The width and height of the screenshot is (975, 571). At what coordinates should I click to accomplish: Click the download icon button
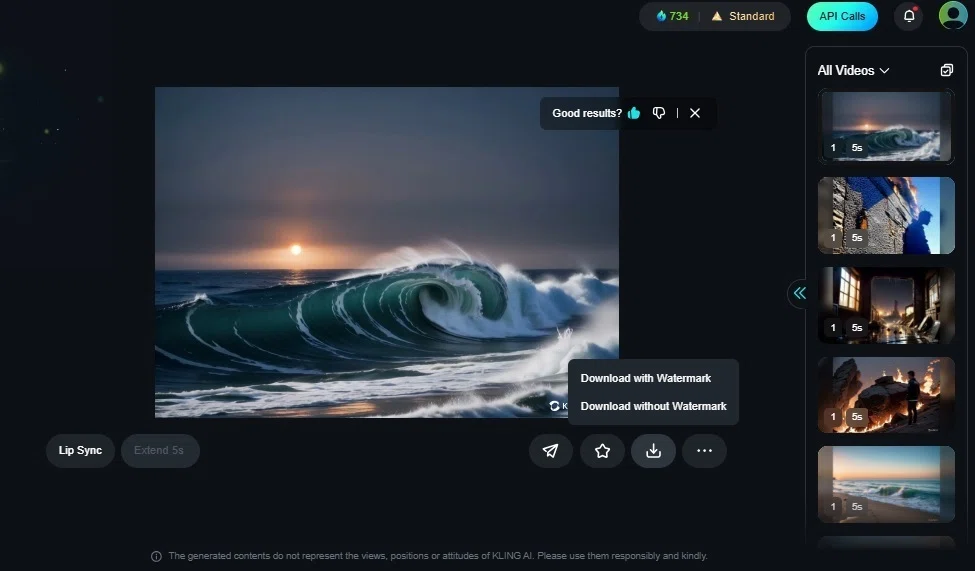pos(653,451)
